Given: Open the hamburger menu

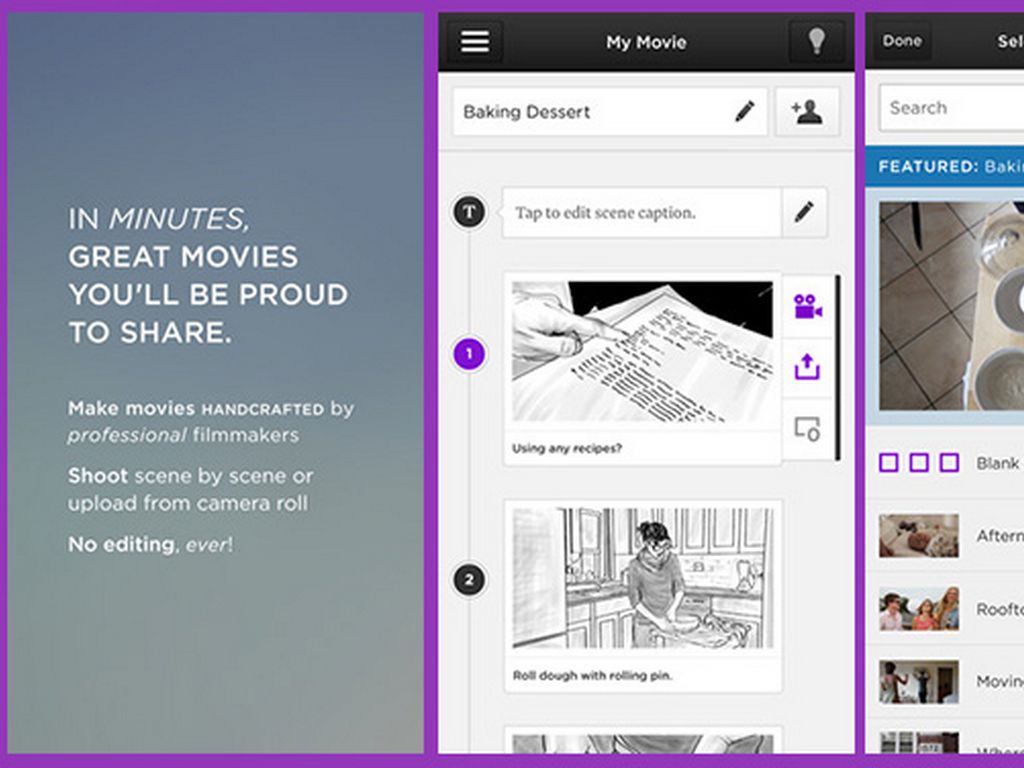Looking at the screenshot, I should pyautogui.click(x=475, y=42).
